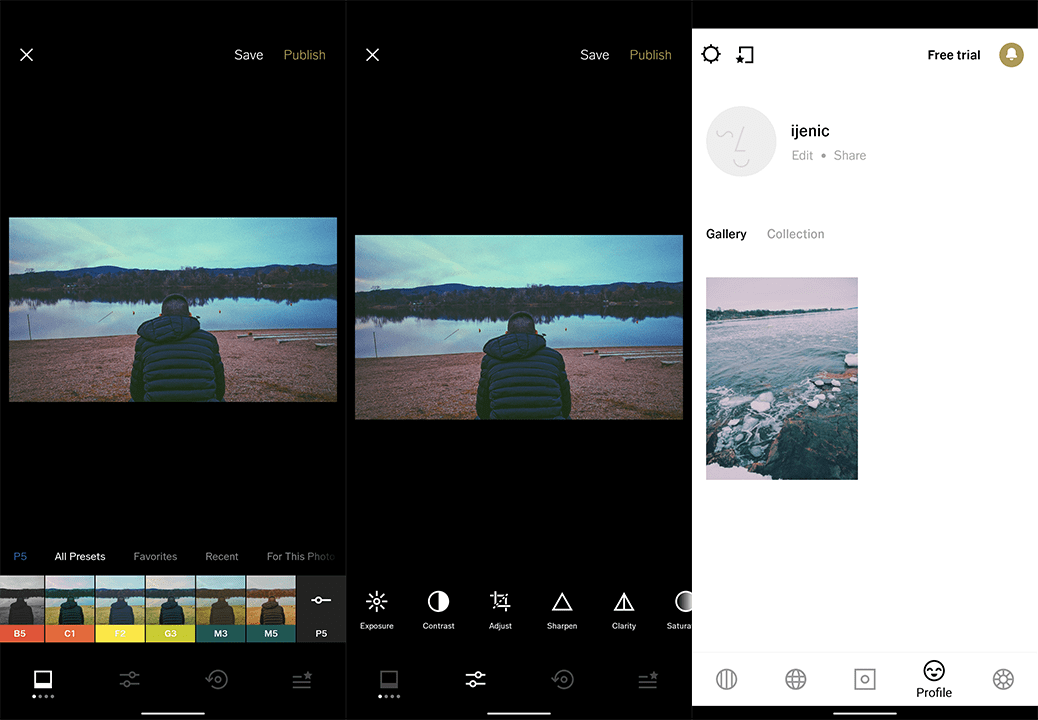Image resolution: width=1038 pixels, height=720 pixels.
Task: Close the editor in the presets screen
Action: tap(26, 55)
